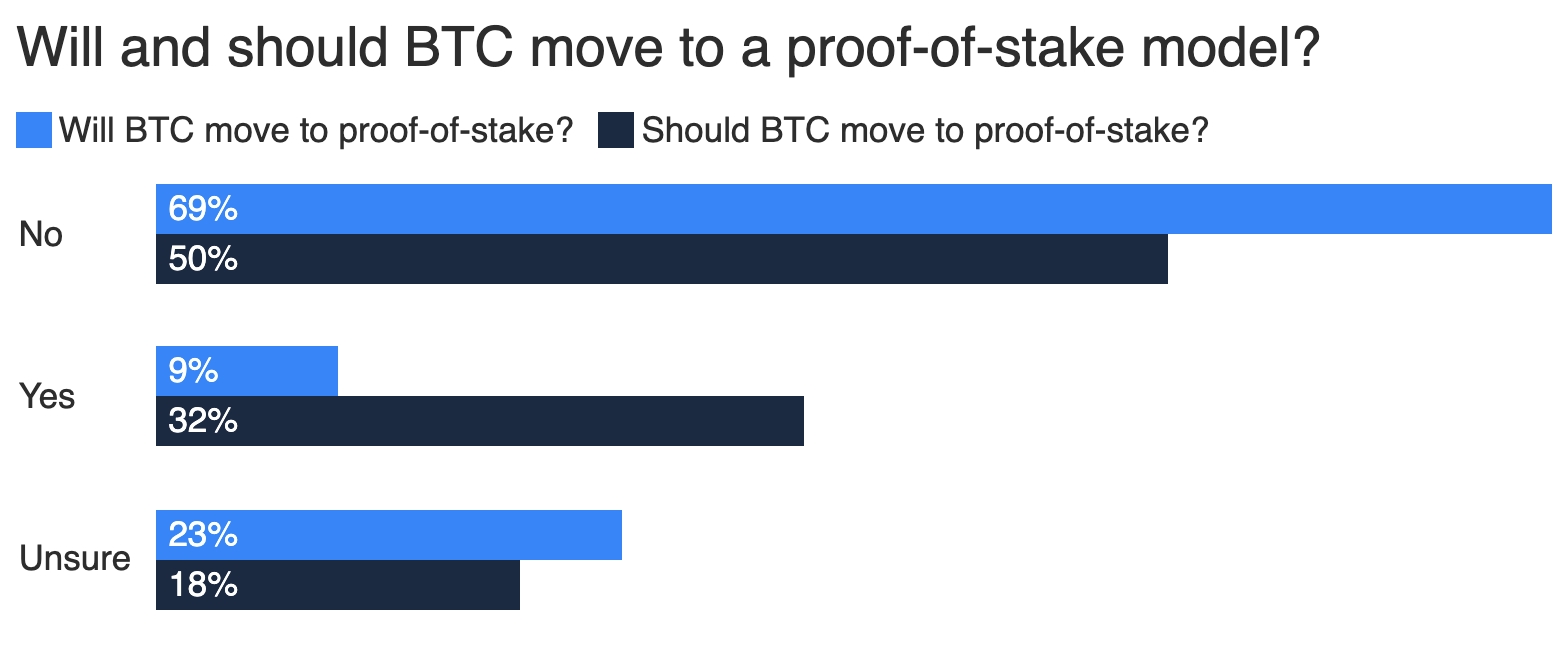Viewport: 1560px width, 648px height.
Task: Click the chart title about proof-of-stake
Action: (668, 48)
